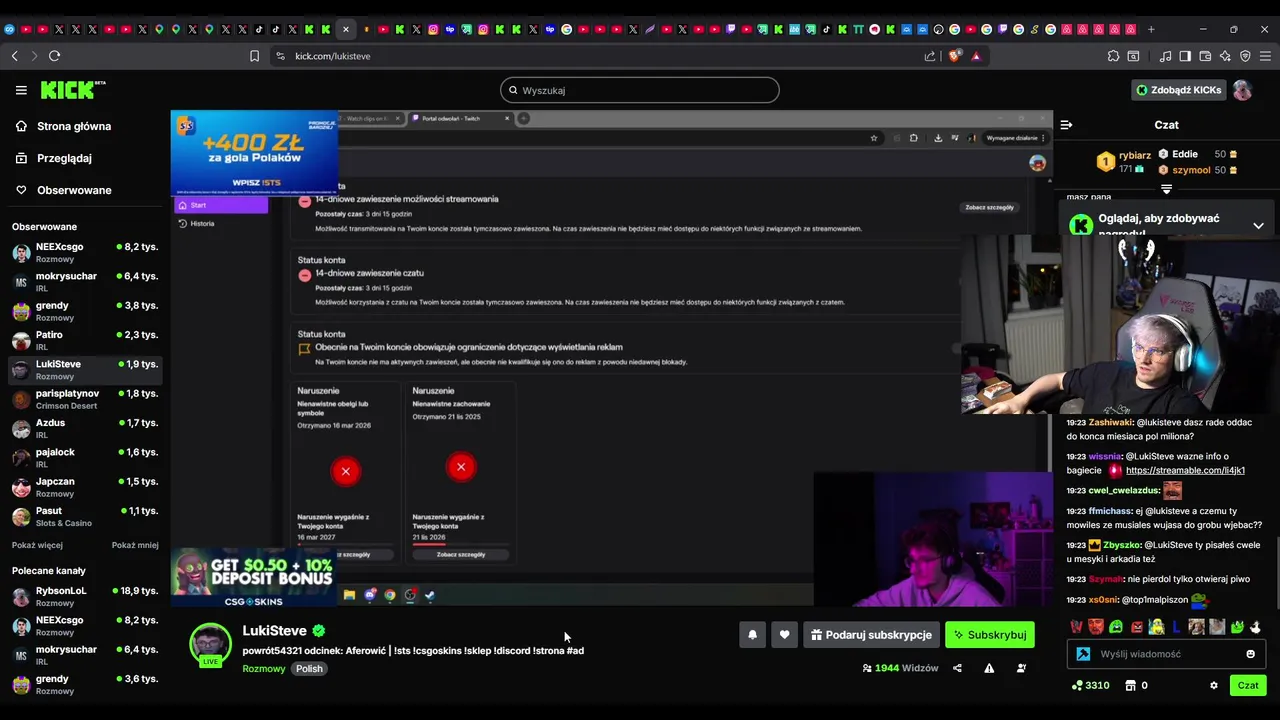
Task: Open the shop icon next to 0
Action: pyautogui.click(x=1131, y=686)
